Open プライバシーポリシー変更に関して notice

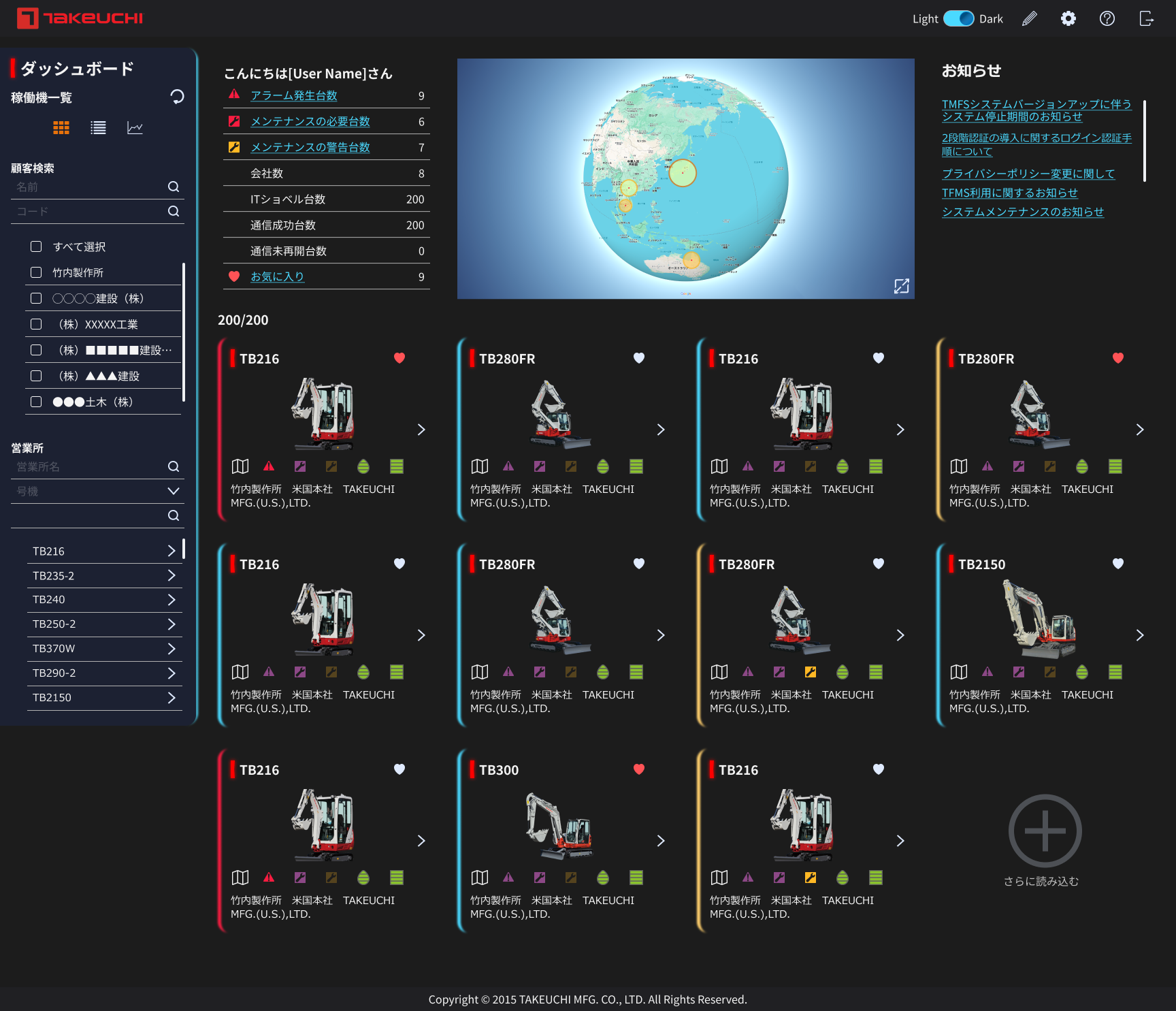(x=1028, y=174)
